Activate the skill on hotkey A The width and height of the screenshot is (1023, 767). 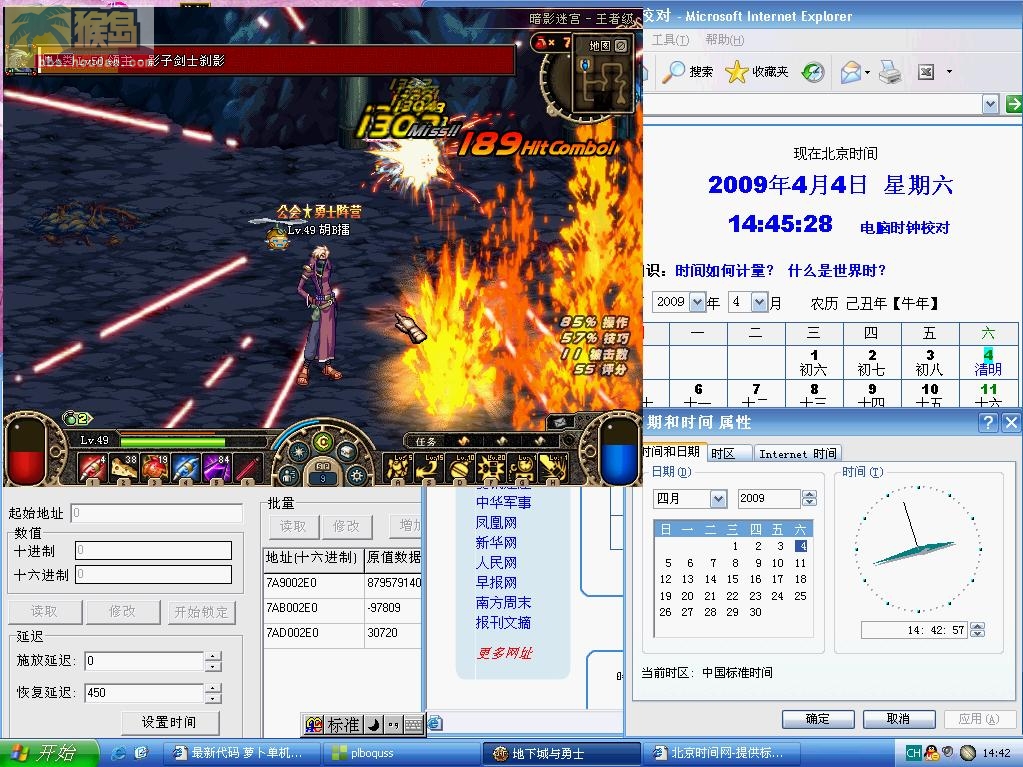point(398,468)
